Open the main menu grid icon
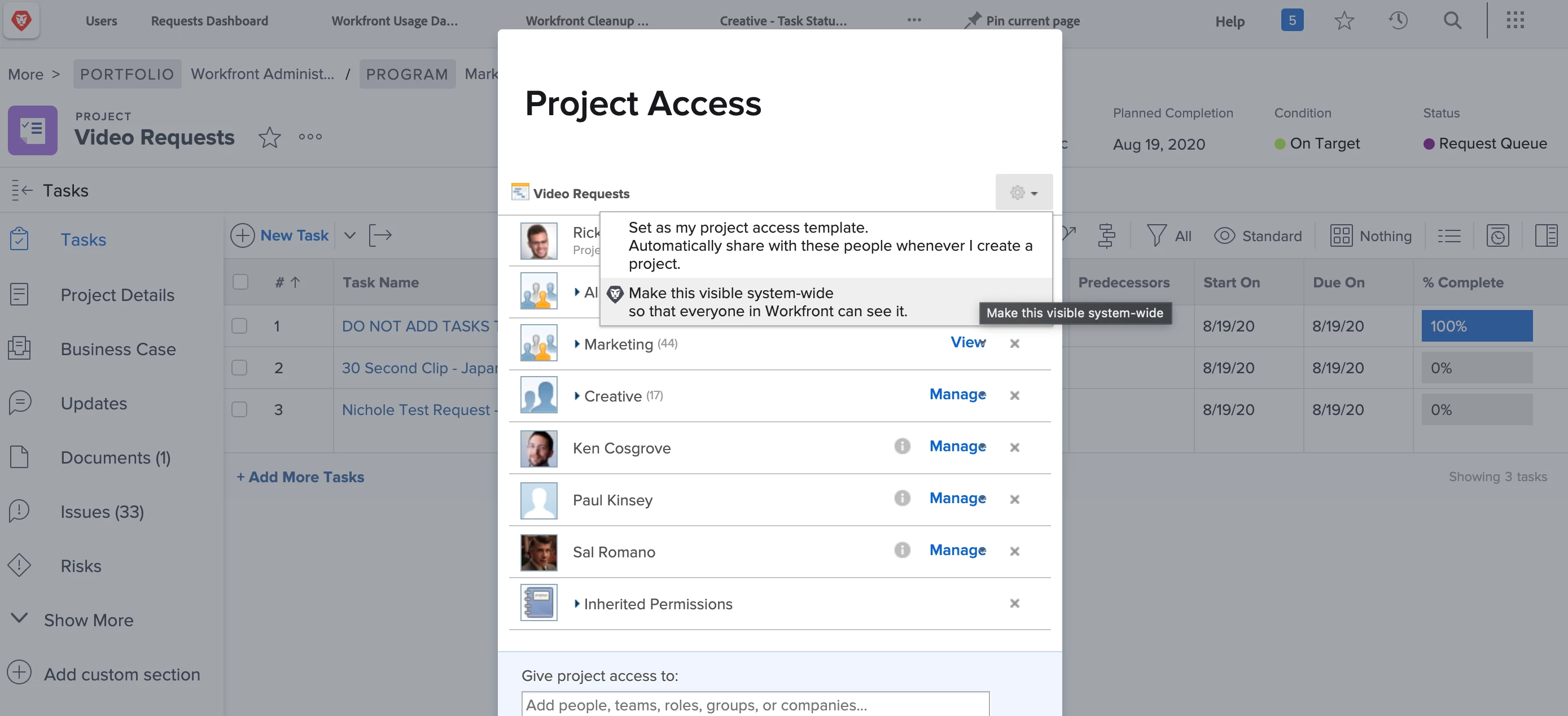 tap(1515, 21)
